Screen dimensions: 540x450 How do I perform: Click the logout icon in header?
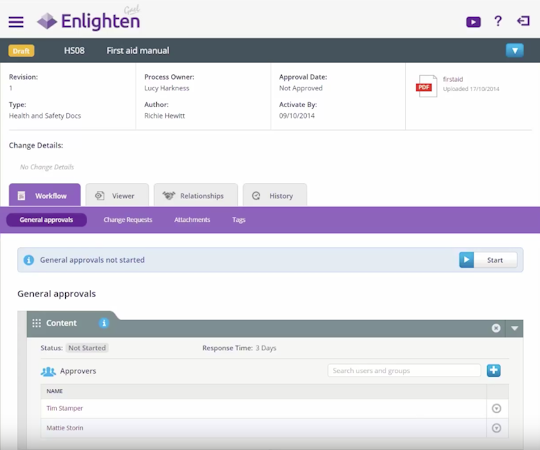click(523, 21)
